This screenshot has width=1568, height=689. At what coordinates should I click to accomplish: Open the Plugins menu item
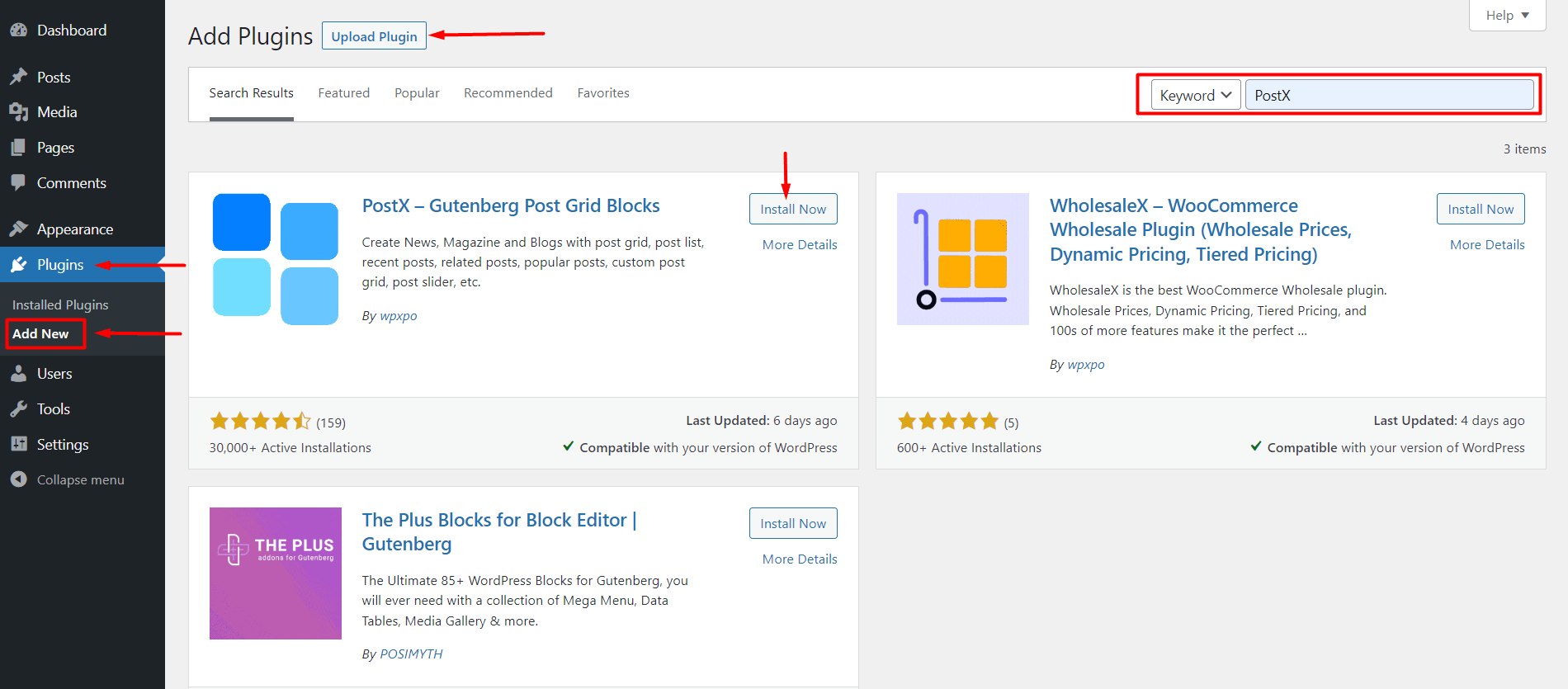point(83,265)
